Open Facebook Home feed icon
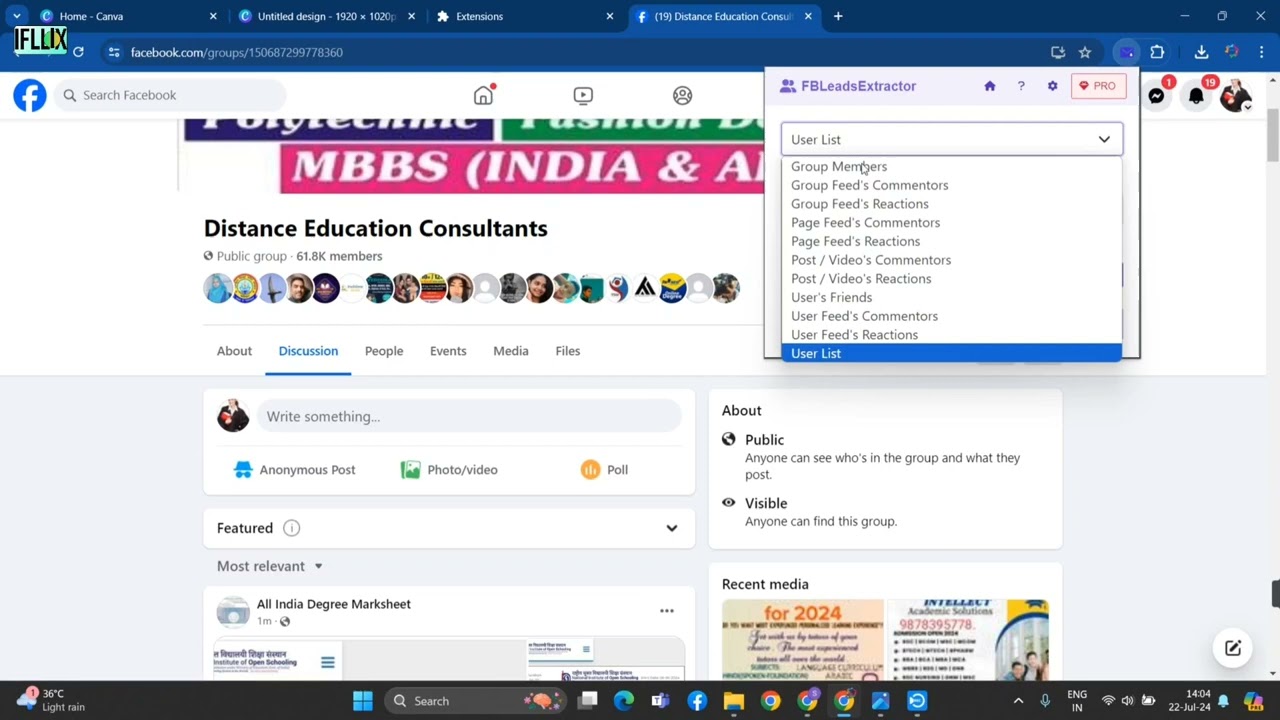Image resolution: width=1280 pixels, height=720 pixels. [484, 95]
